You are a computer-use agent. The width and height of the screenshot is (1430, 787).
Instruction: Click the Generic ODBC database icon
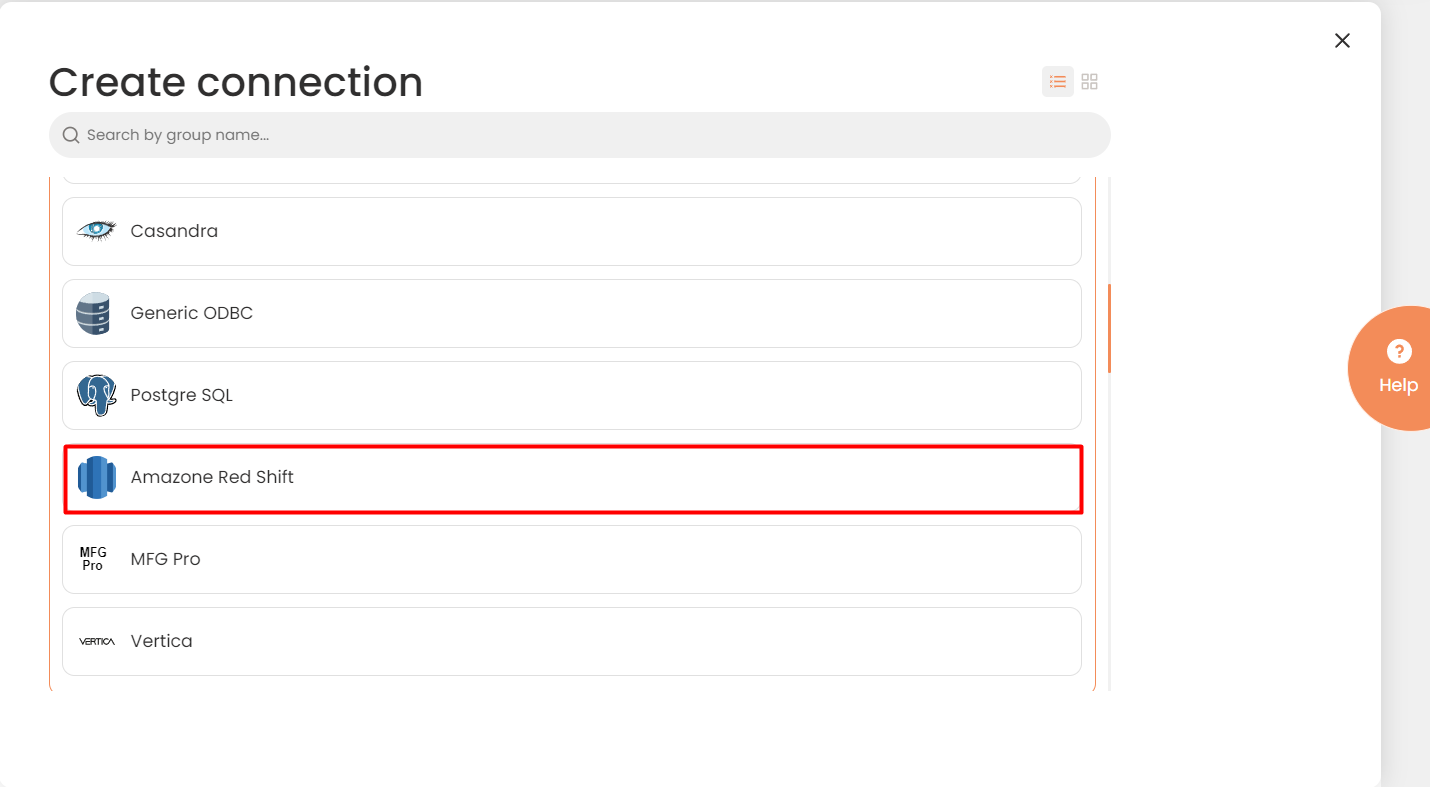click(x=94, y=313)
